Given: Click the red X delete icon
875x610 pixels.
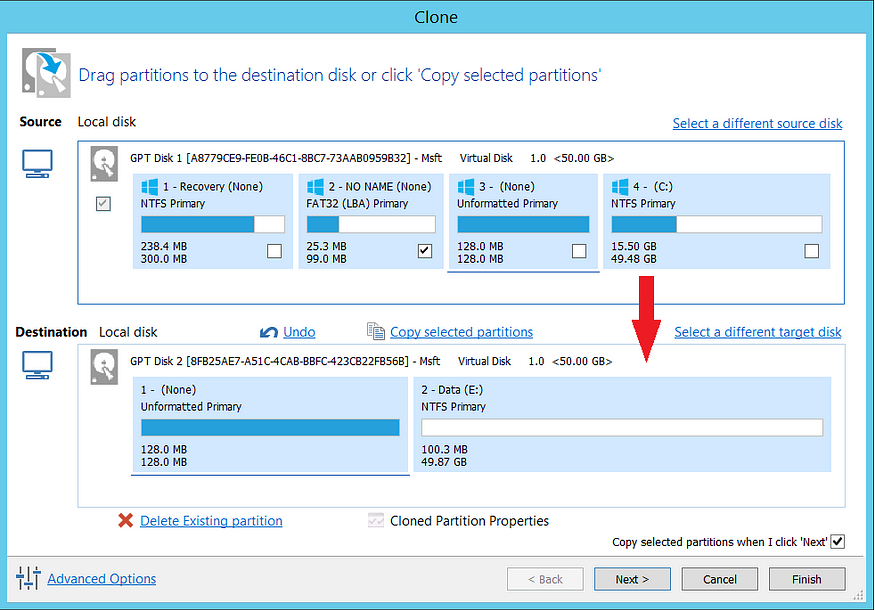Looking at the screenshot, I should point(126,520).
